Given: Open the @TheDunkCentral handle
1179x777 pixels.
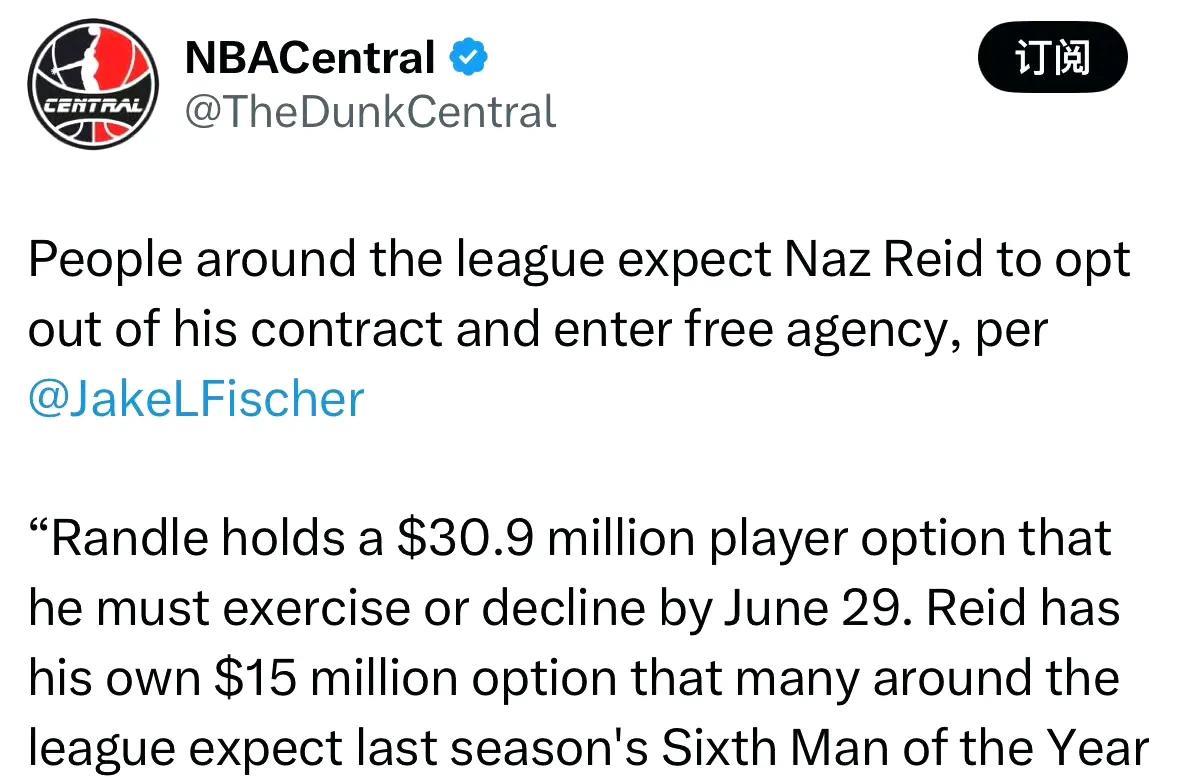Looking at the screenshot, I should [x=371, y=112].
